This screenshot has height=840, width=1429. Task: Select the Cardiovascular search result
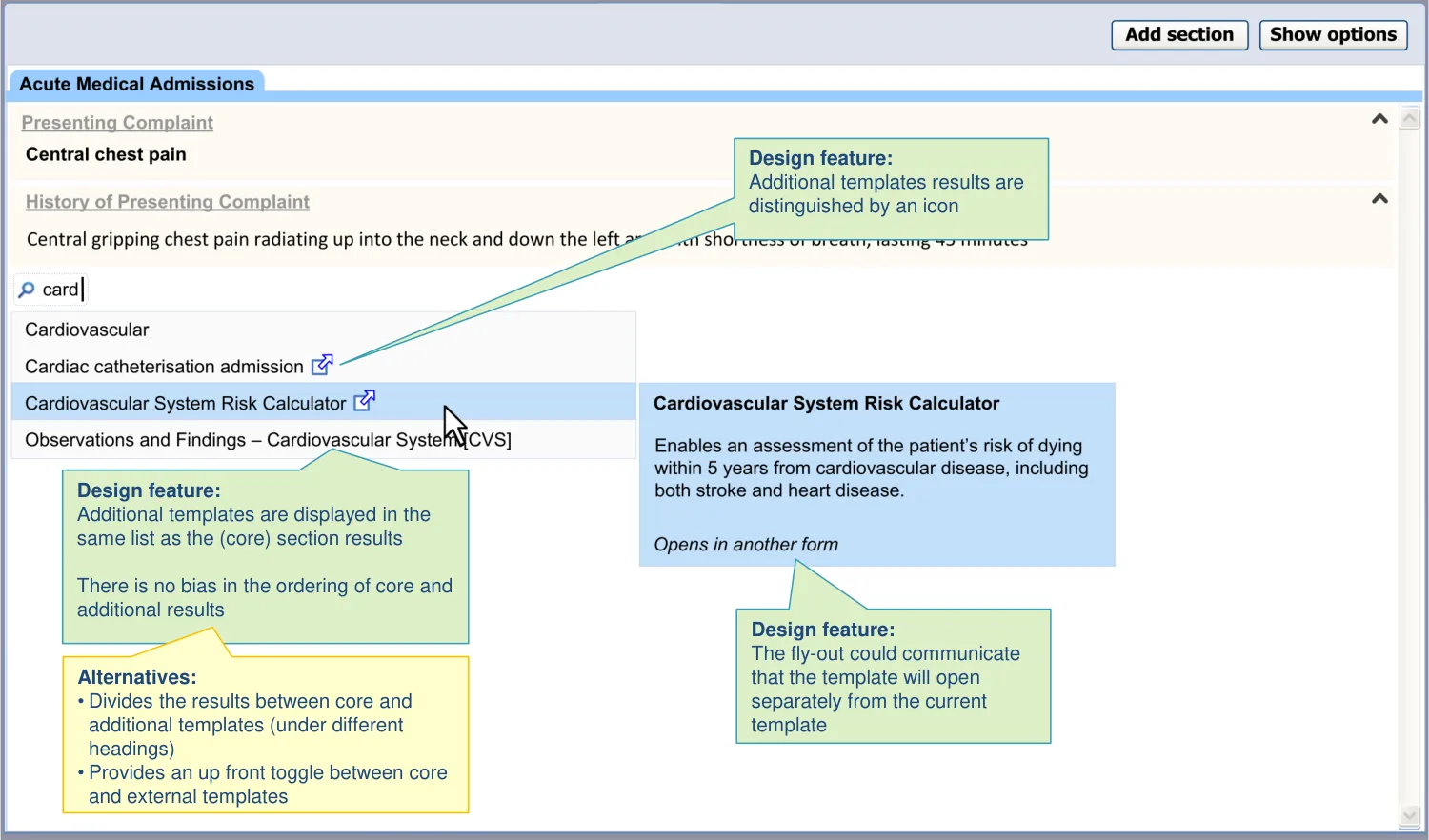(87, 330)
